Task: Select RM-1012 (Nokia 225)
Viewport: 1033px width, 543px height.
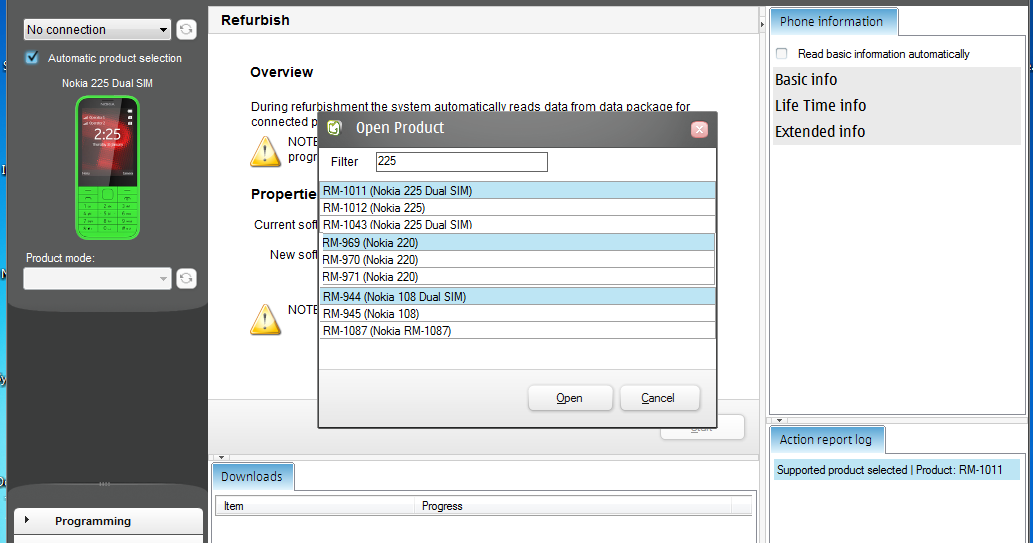Action: pos(517,208)
